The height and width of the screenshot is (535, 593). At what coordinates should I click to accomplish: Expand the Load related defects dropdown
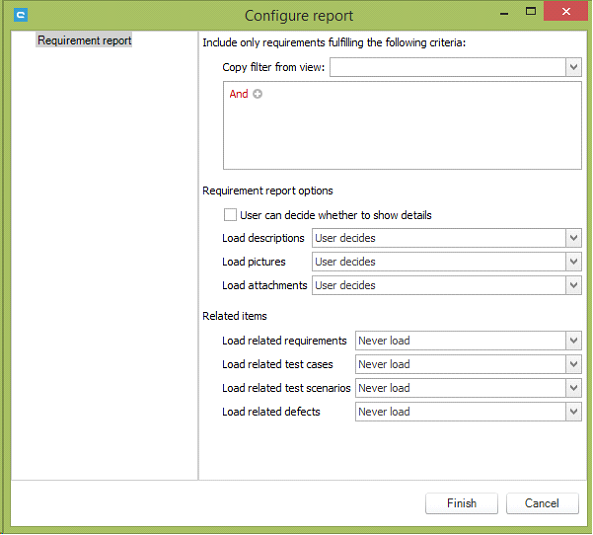(x=573, y=411)
